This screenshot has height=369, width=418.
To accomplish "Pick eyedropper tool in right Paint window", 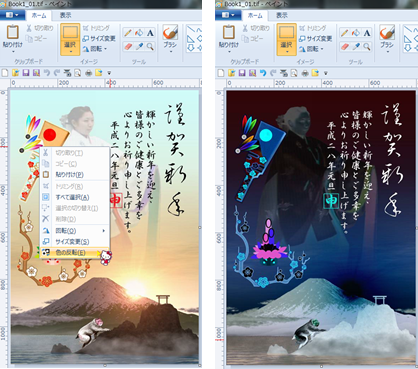I will pyautogui.click(x=356, y=46).
